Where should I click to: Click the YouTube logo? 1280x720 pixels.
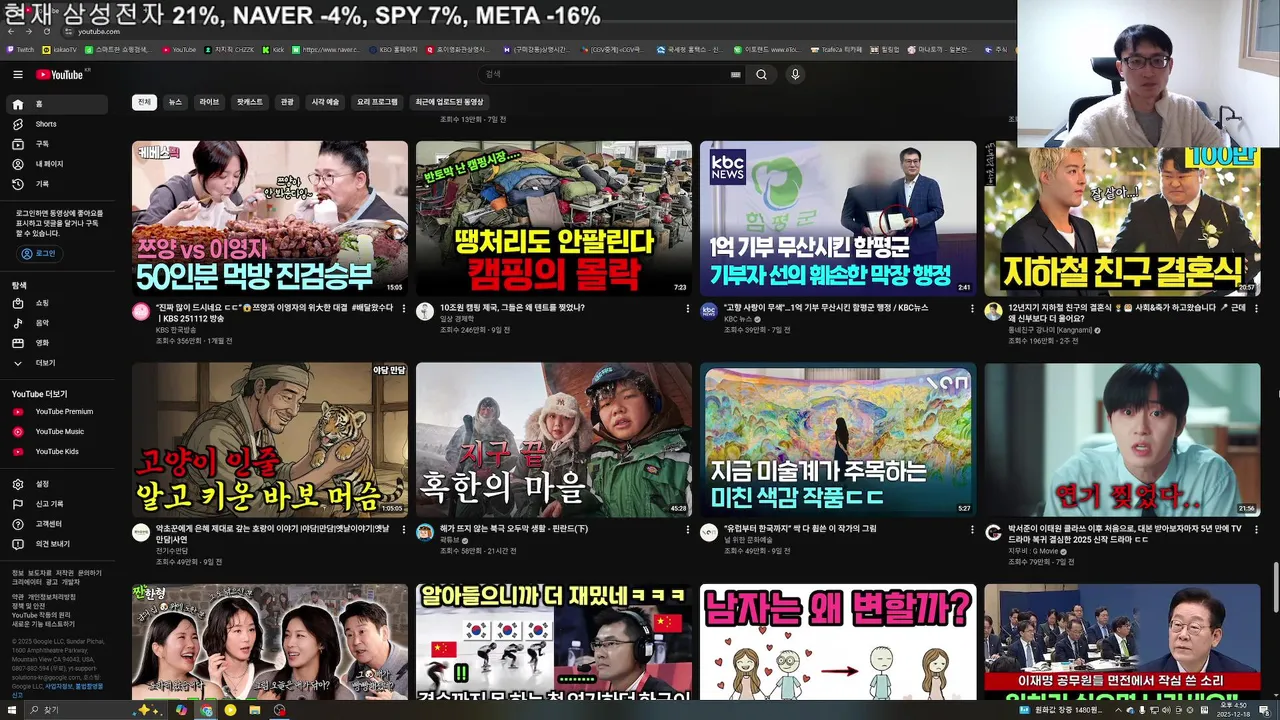click(62, 74)
